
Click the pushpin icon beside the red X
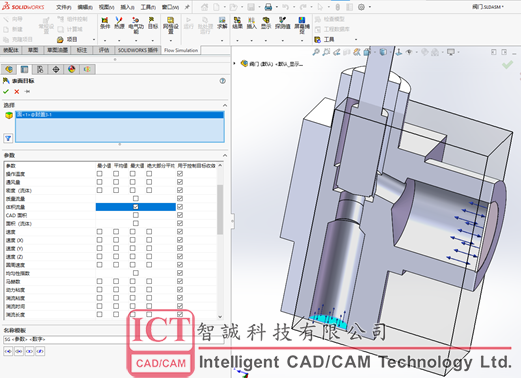click(x=27, y=91)
